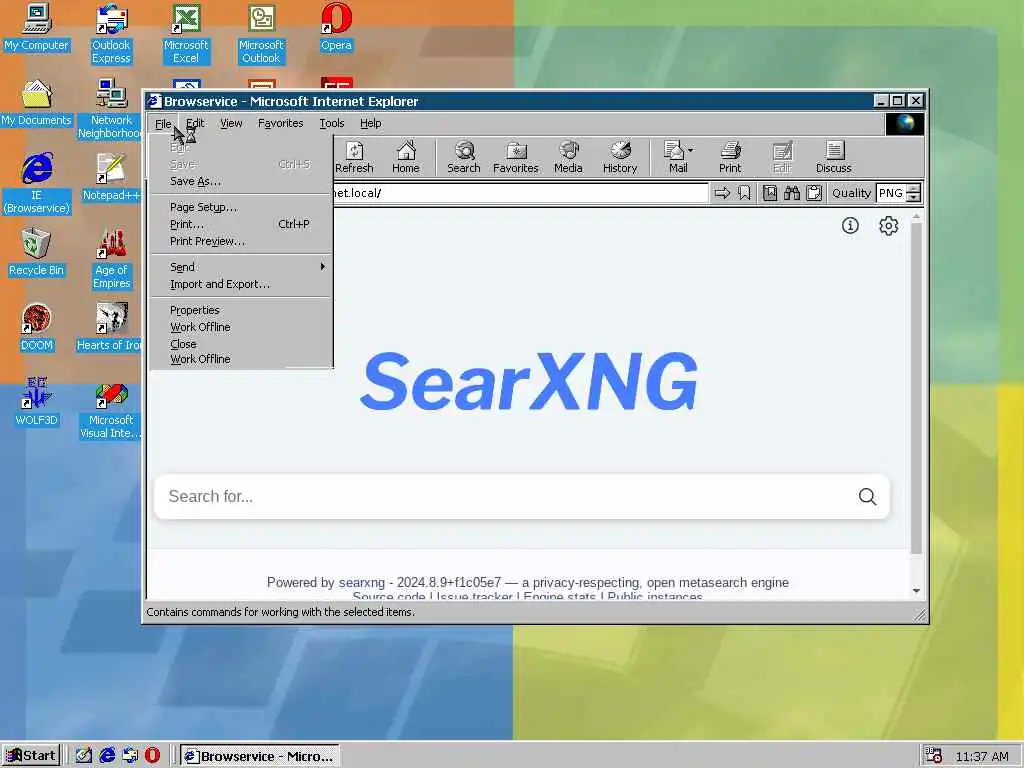Select the Network Neighborhood desktop icon
The width and height of the screenshot is (1024, 768).
tap(110, 108)
